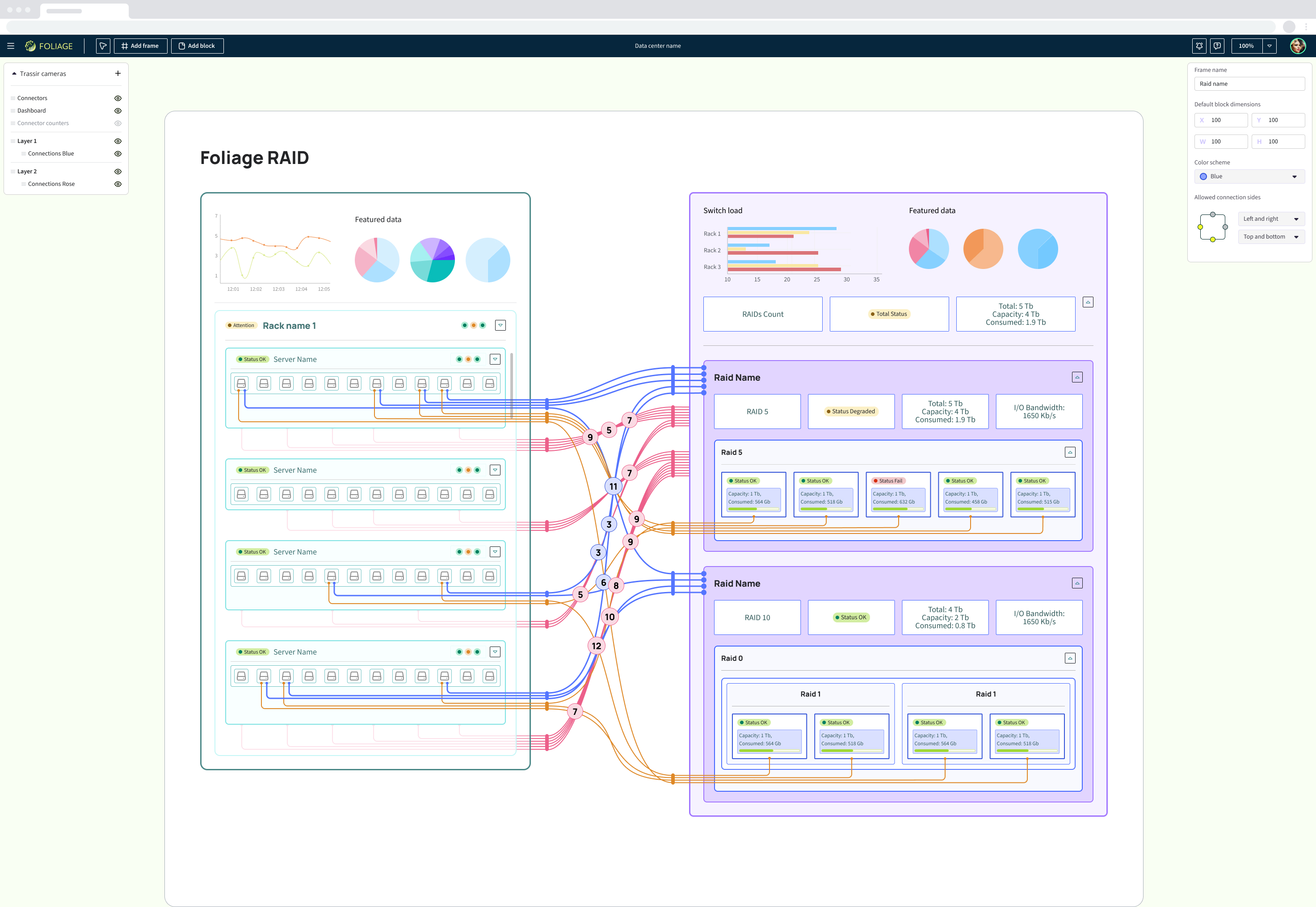1316x907 pixels.
Task: Hide the Connections Blue sublayer
Action: (118, 153)
